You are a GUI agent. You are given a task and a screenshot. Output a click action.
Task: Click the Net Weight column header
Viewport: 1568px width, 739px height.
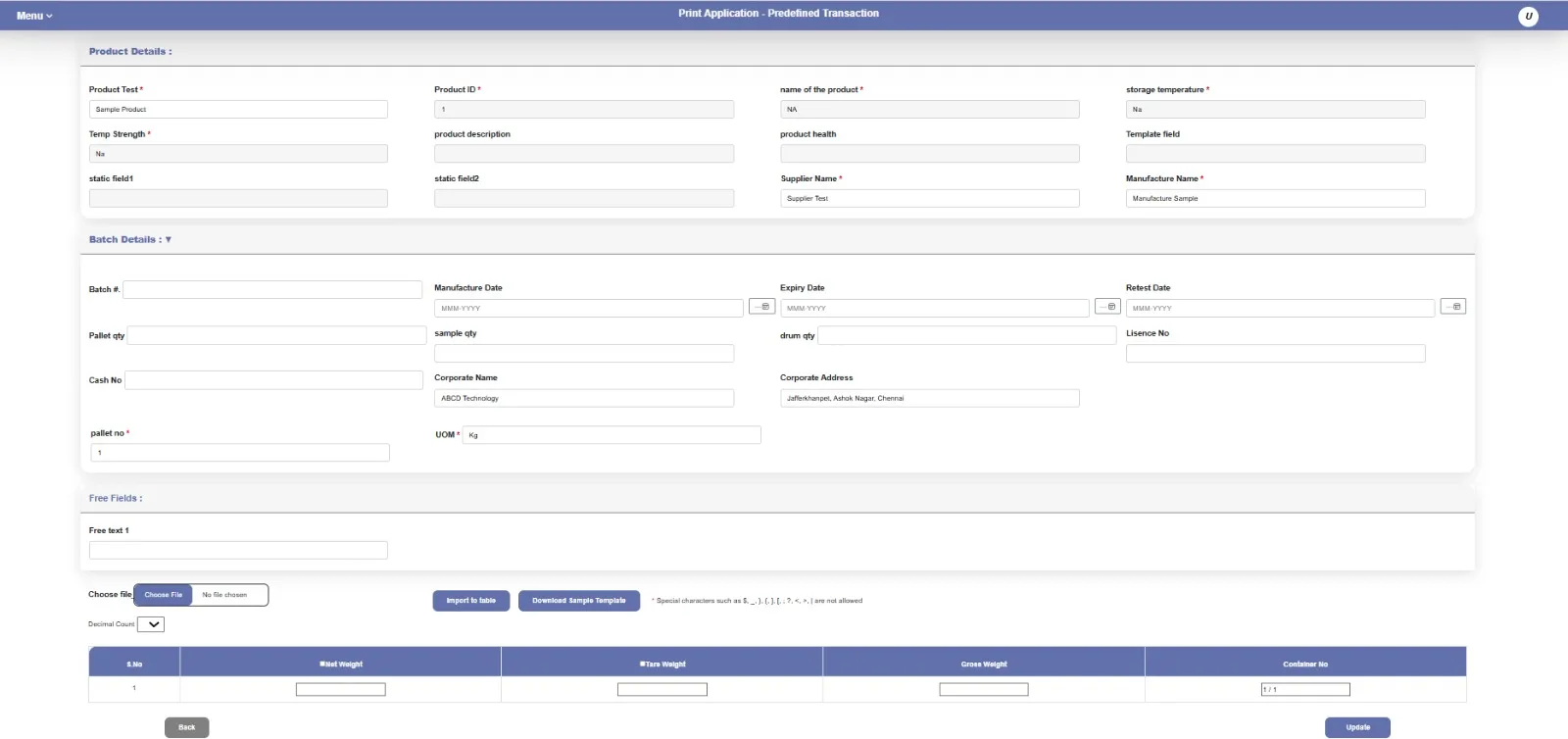[341, 664]
